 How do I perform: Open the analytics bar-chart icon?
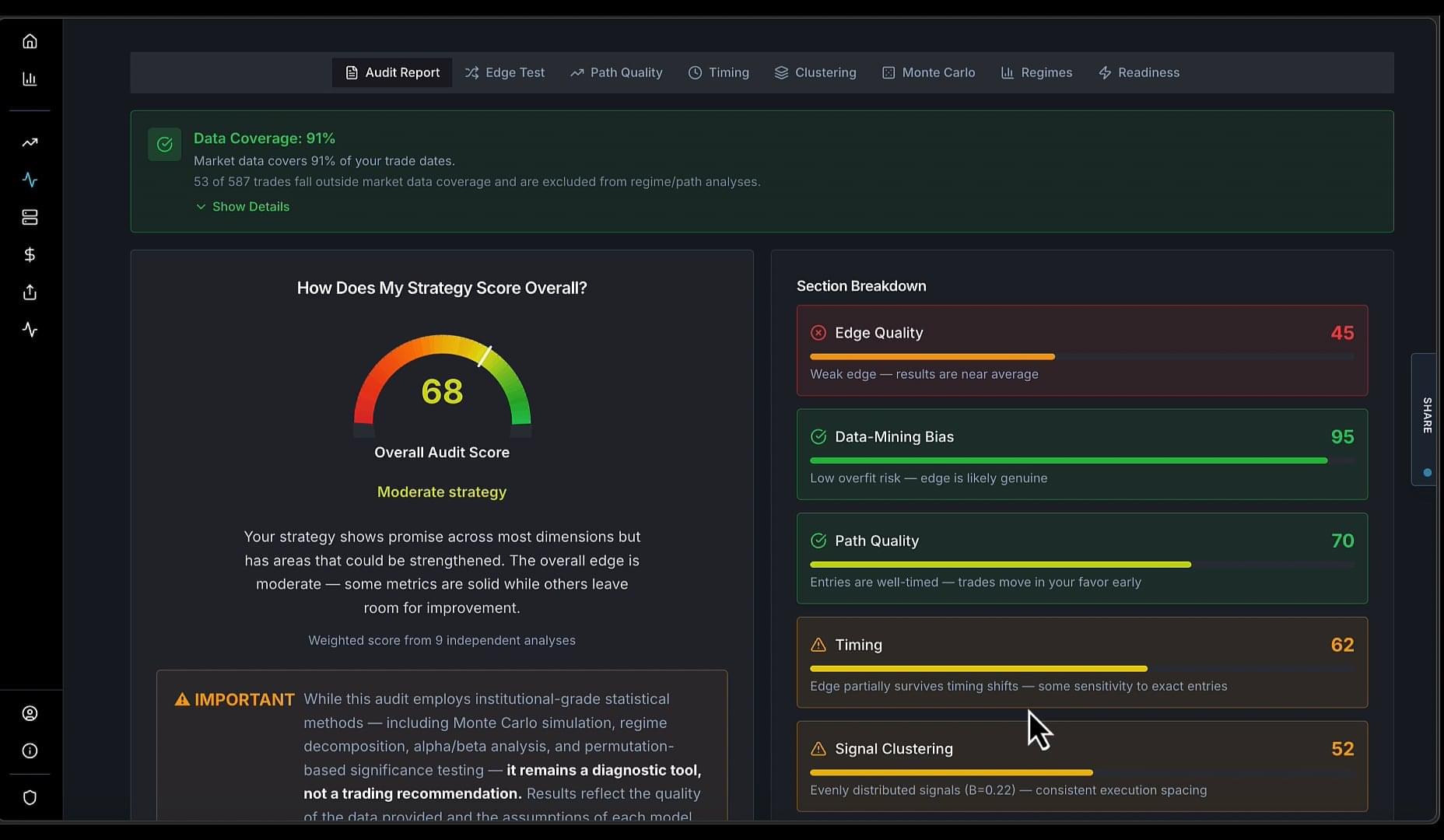[30, 79]
